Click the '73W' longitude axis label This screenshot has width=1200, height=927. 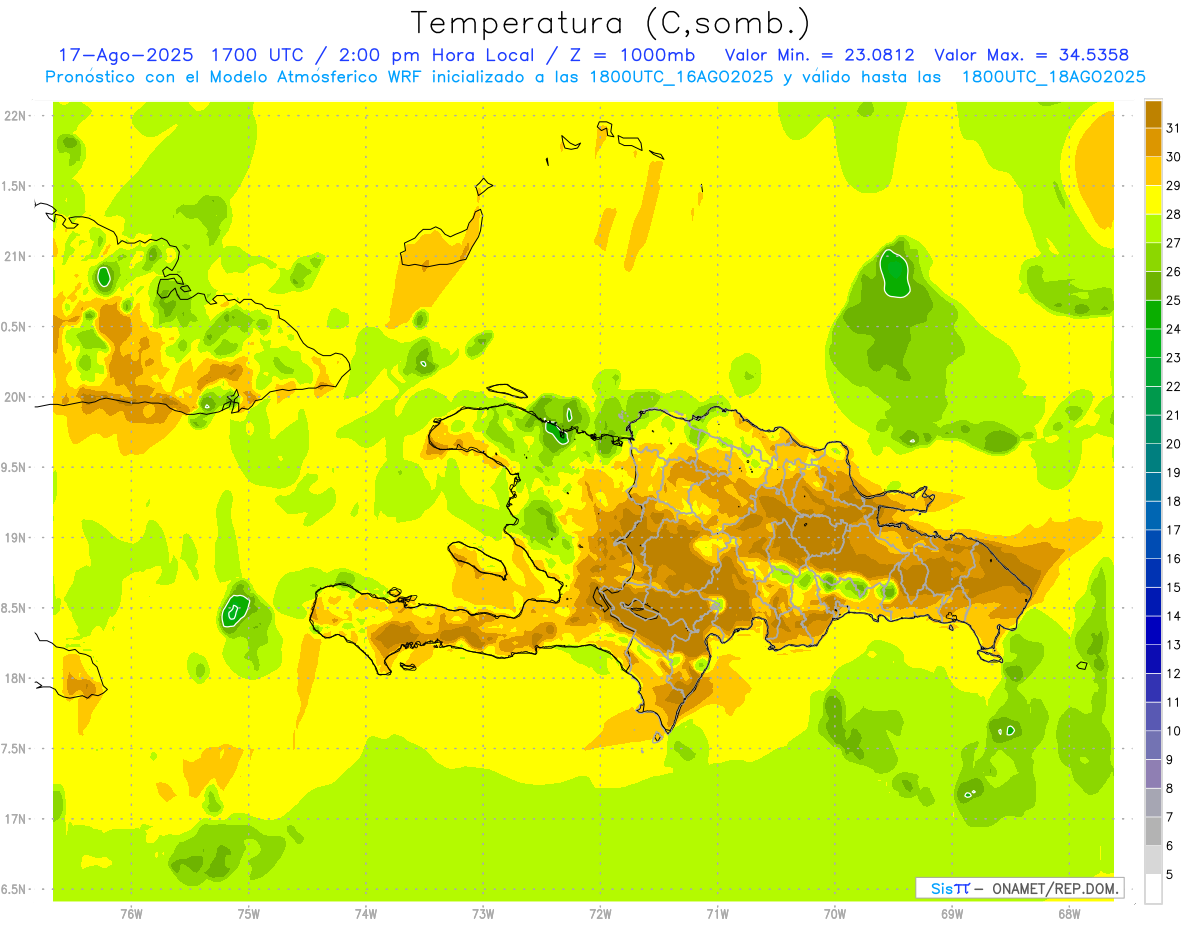click(x=483, y=913)
